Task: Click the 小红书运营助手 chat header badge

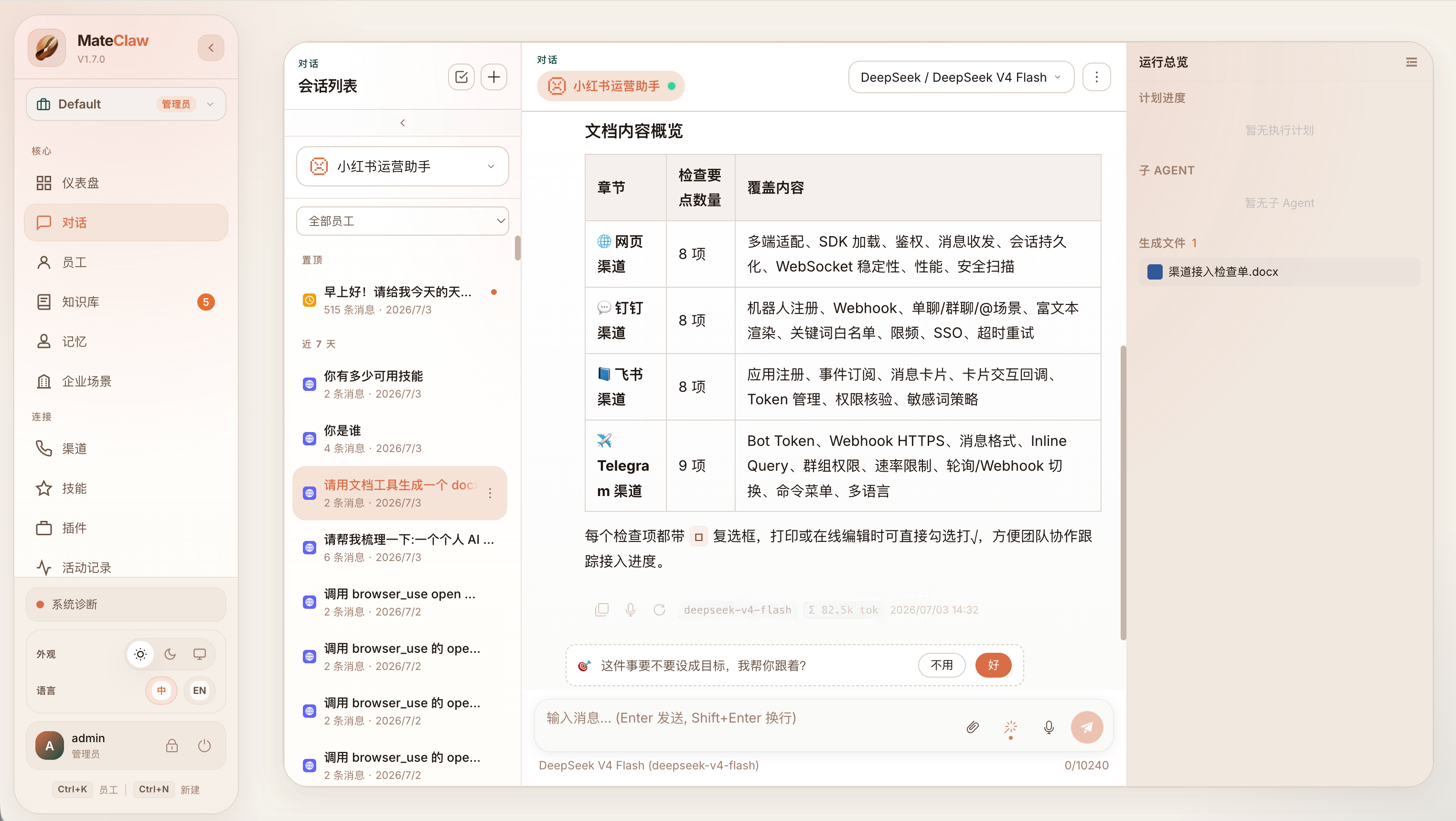Action: 610,86
